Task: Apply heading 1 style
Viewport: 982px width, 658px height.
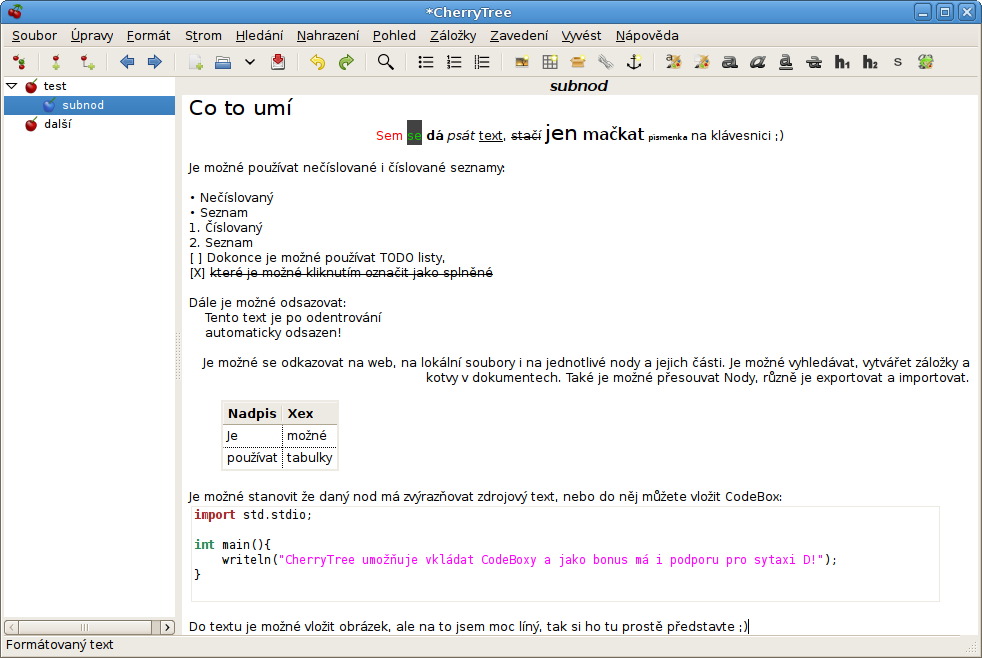Action: (x=842, y=62)
